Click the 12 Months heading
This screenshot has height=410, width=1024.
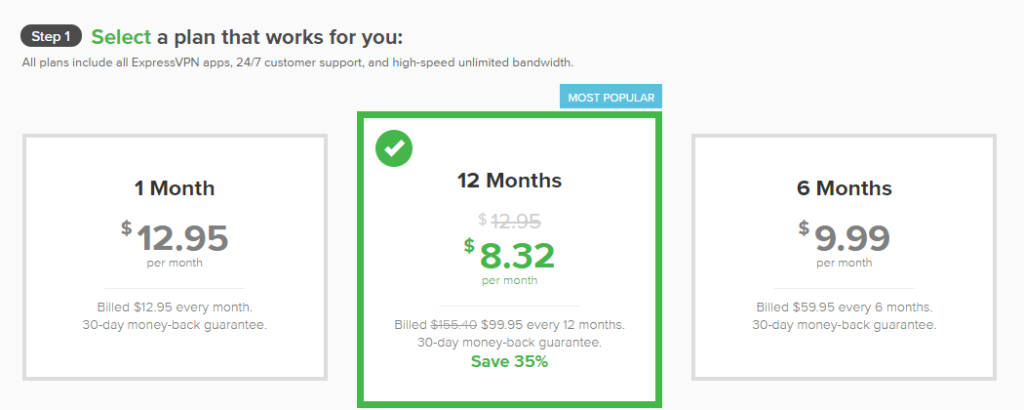pos(509,181)
